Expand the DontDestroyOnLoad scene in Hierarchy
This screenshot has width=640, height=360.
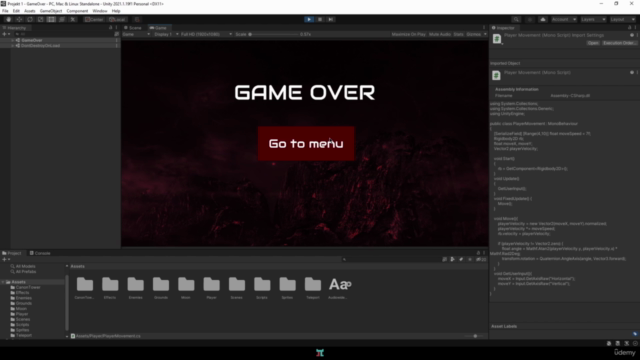(x=13, y=46)
